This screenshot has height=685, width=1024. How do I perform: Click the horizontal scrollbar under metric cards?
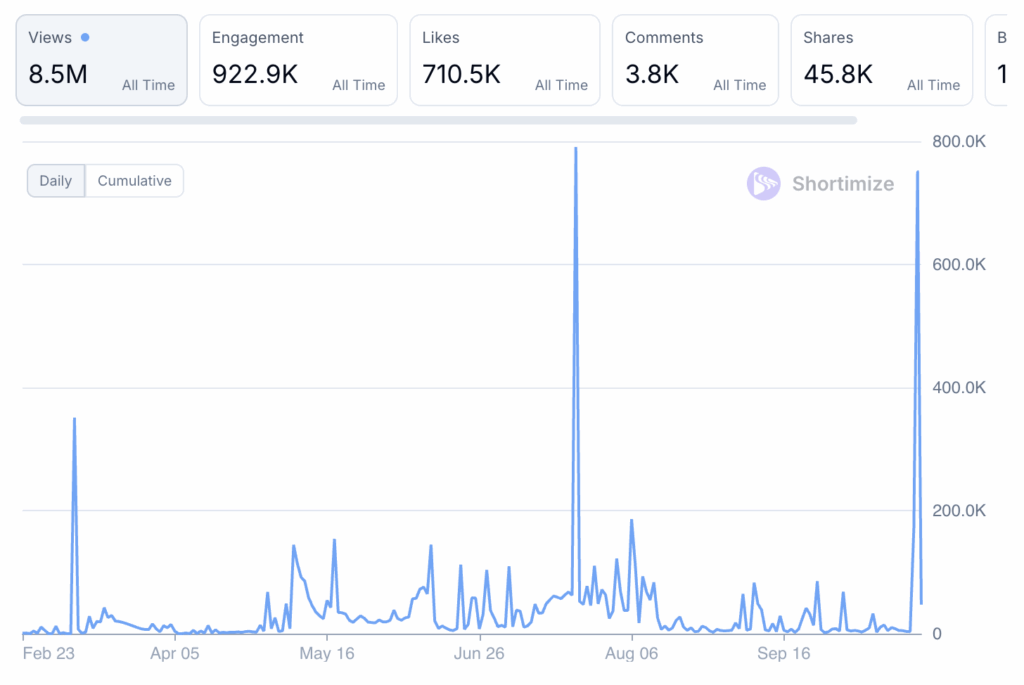(x=438, y=120)
